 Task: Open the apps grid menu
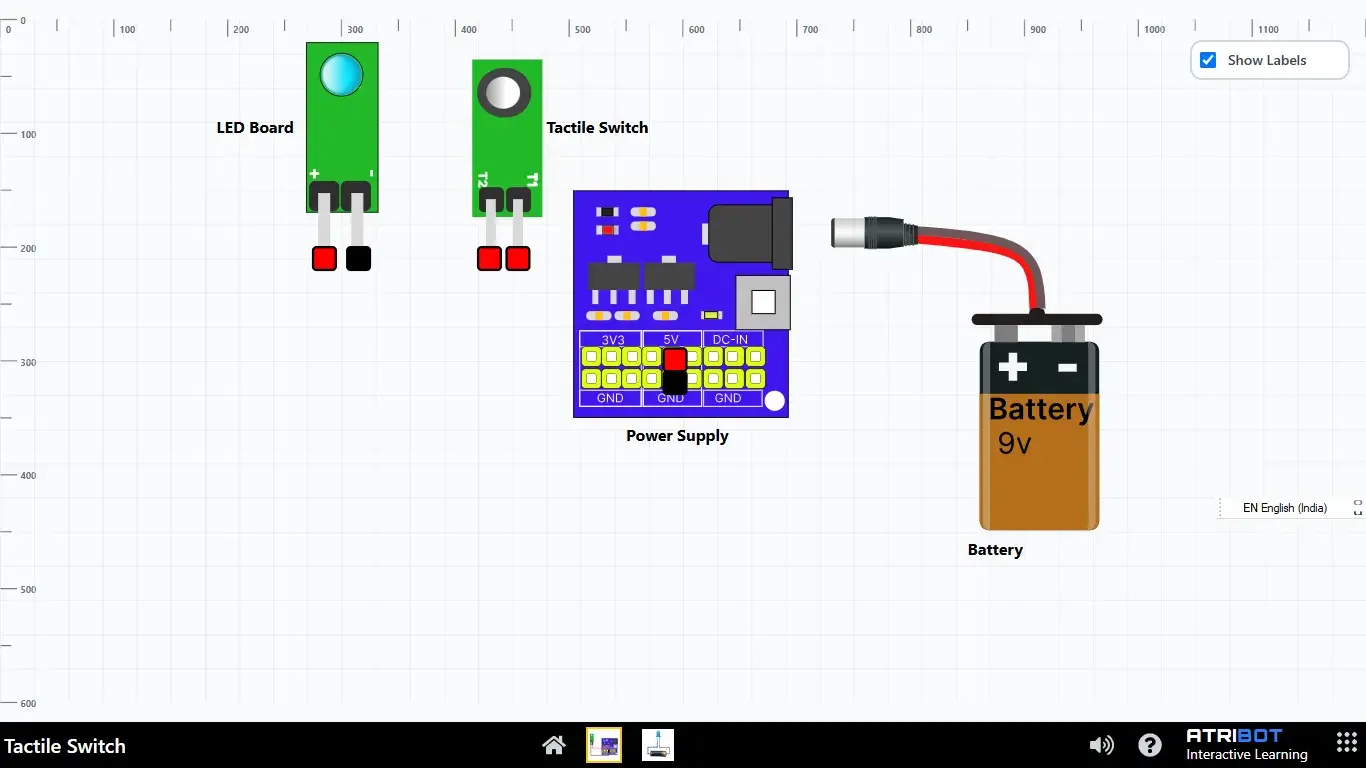click(x=1347, y=743)
